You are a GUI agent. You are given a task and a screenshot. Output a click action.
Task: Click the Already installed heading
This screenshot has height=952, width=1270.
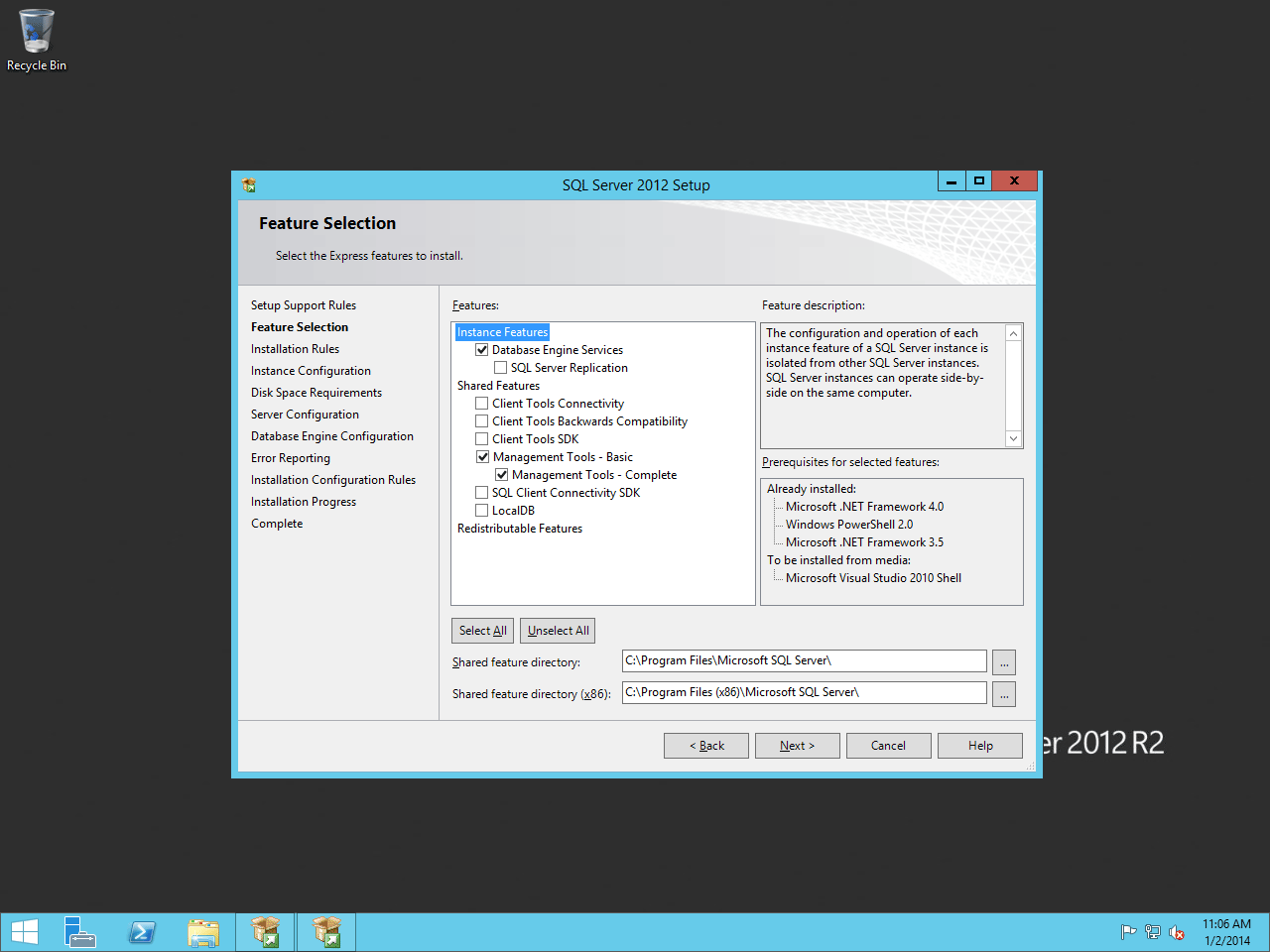click(x=812, y=489)
